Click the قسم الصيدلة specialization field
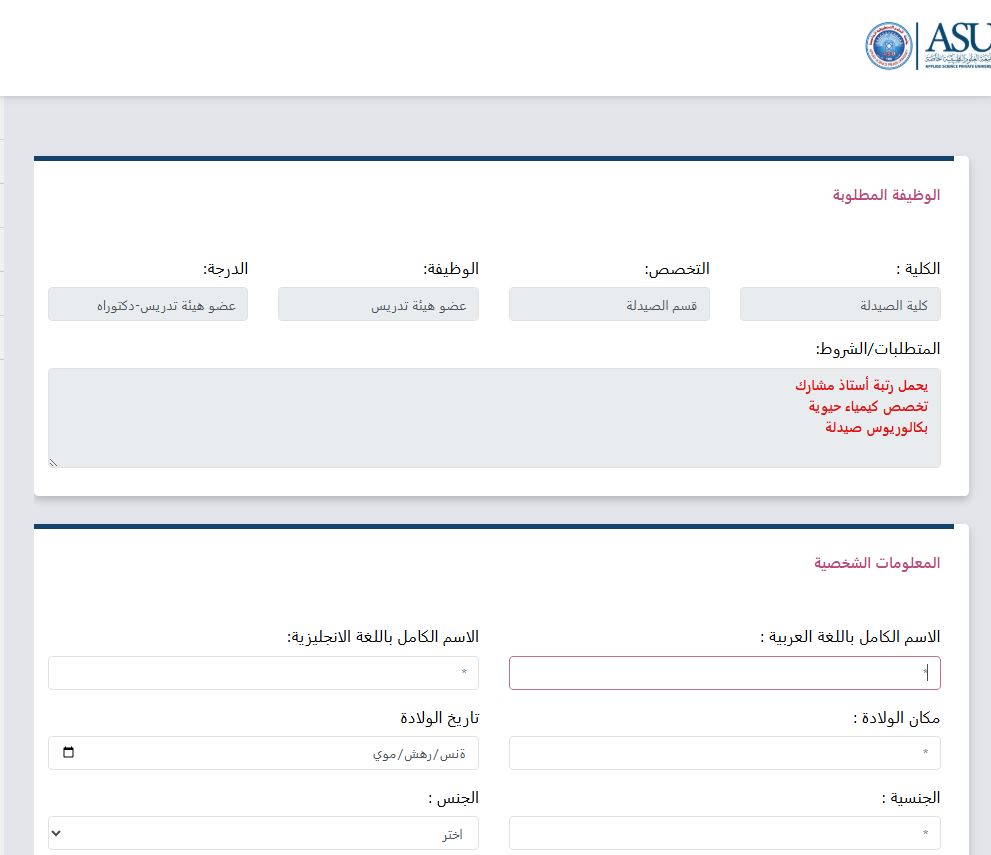This screenshot has height=855, width=991. pyautogui.click(x=609, y=305)
